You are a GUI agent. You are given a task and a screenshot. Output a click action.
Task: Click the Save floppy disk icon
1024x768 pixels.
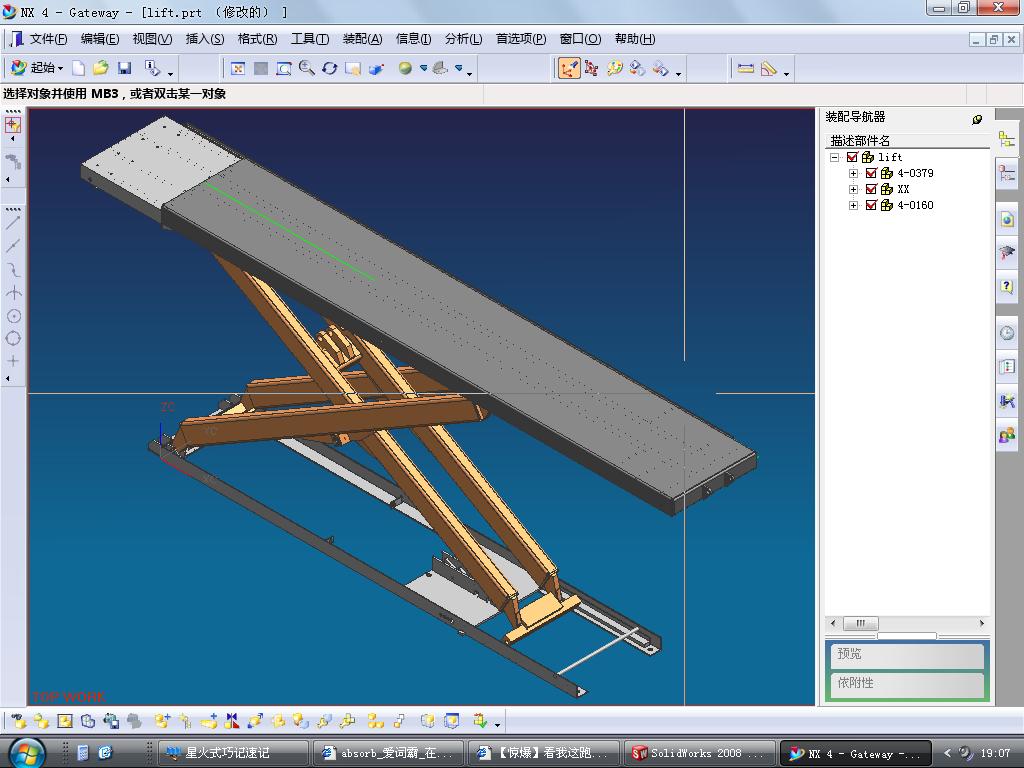tap(124, 68)
